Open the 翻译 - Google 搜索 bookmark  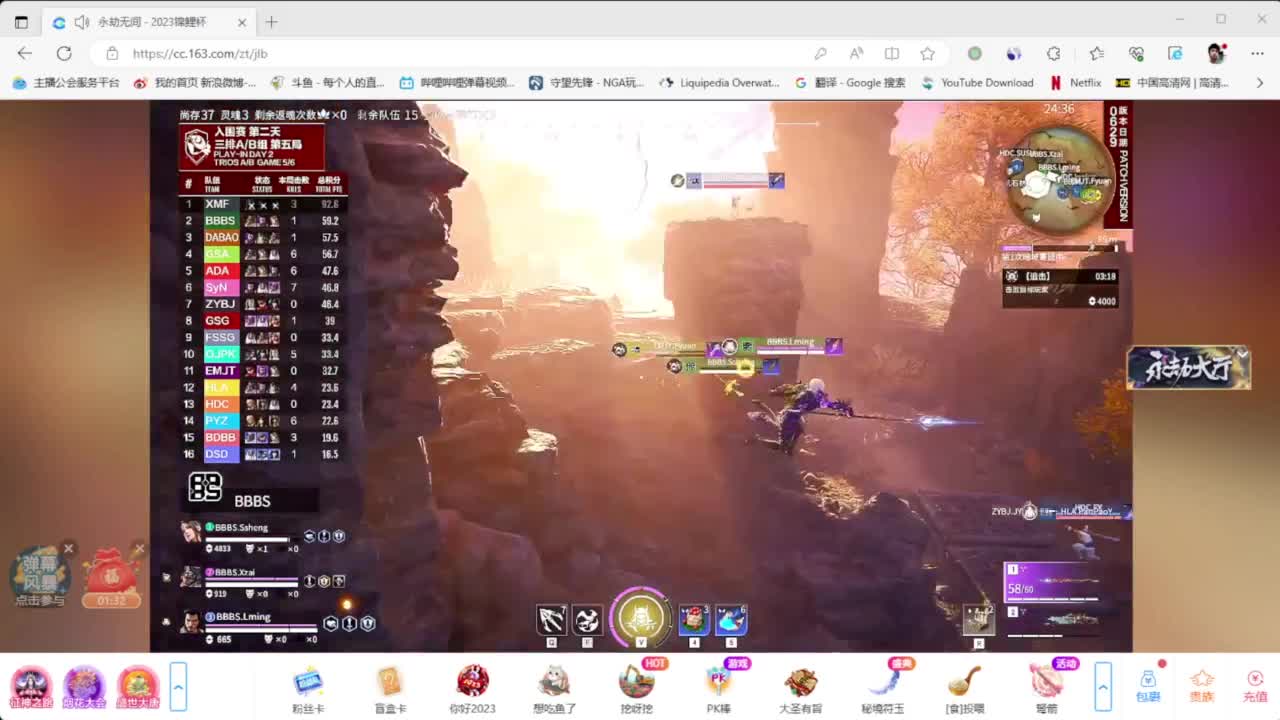click(x=850, y=83)
